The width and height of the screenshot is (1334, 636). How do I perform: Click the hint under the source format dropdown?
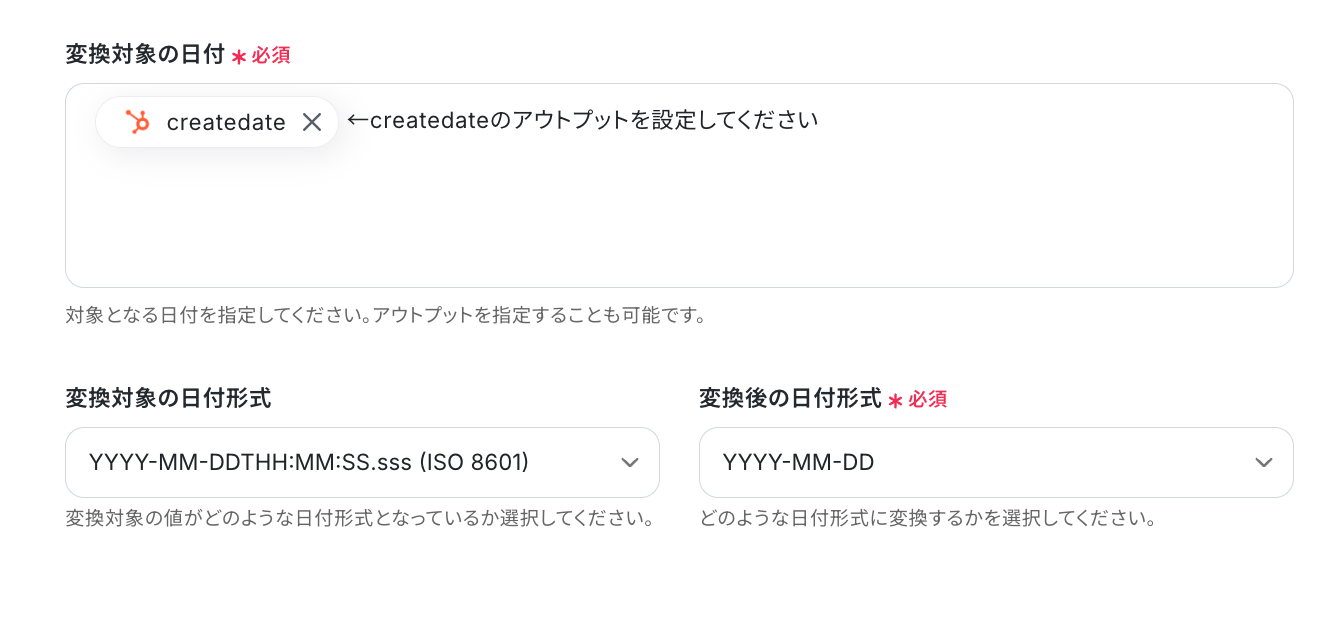(x=360, y=520)
